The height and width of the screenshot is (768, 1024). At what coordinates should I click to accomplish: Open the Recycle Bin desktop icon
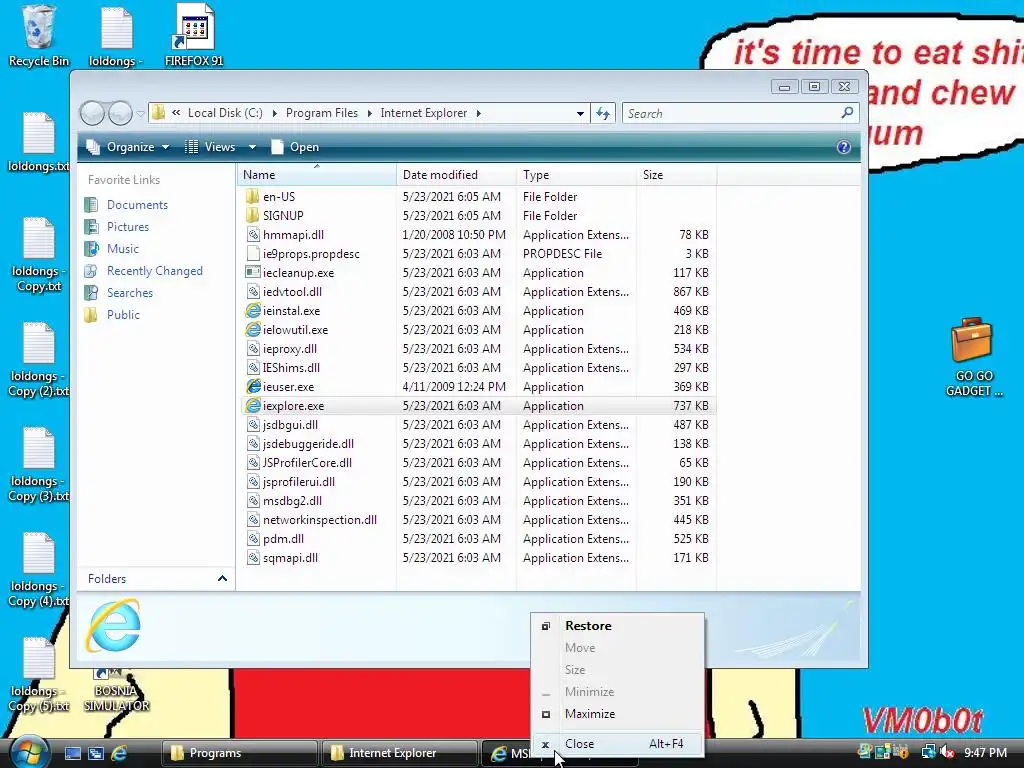[39, 35]
